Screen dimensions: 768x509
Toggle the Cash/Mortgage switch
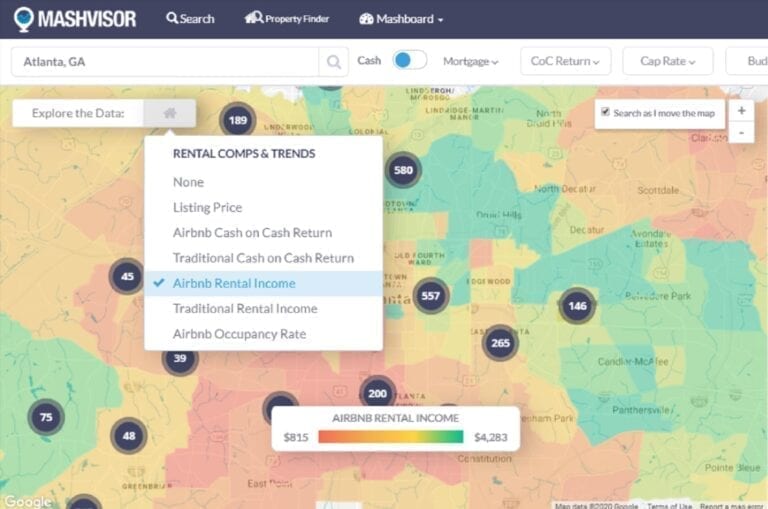coord(409,61)
